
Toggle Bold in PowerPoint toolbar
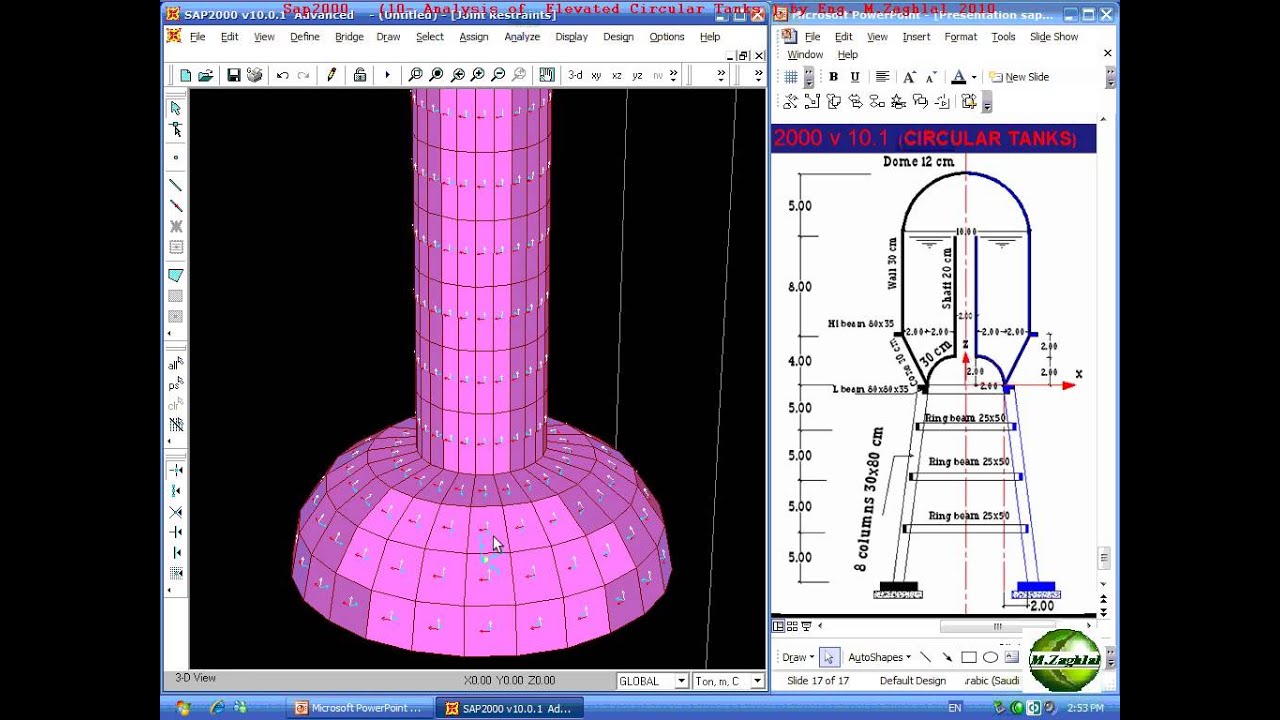point(833,77)
